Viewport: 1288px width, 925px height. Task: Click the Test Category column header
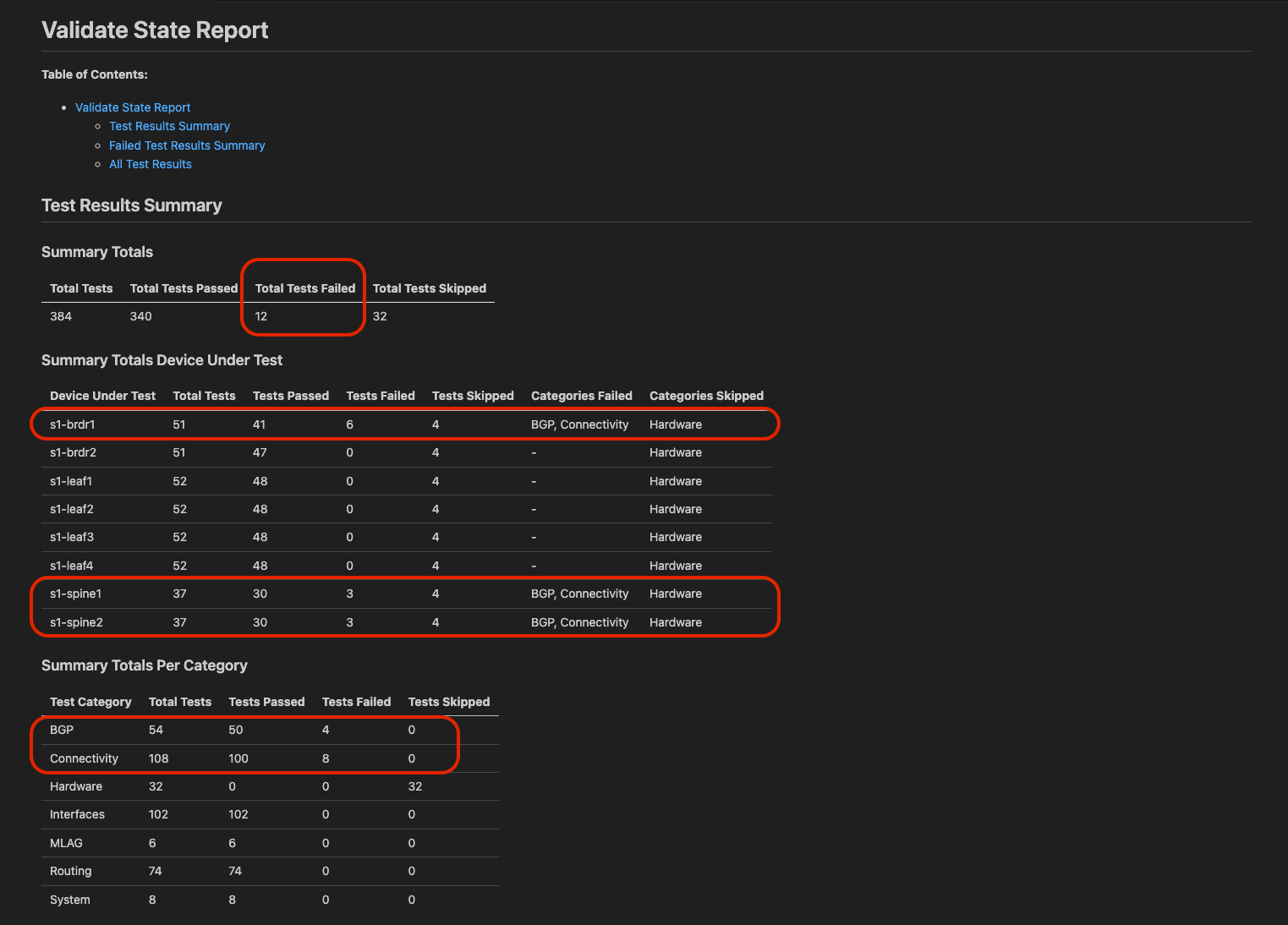point(90,702)
